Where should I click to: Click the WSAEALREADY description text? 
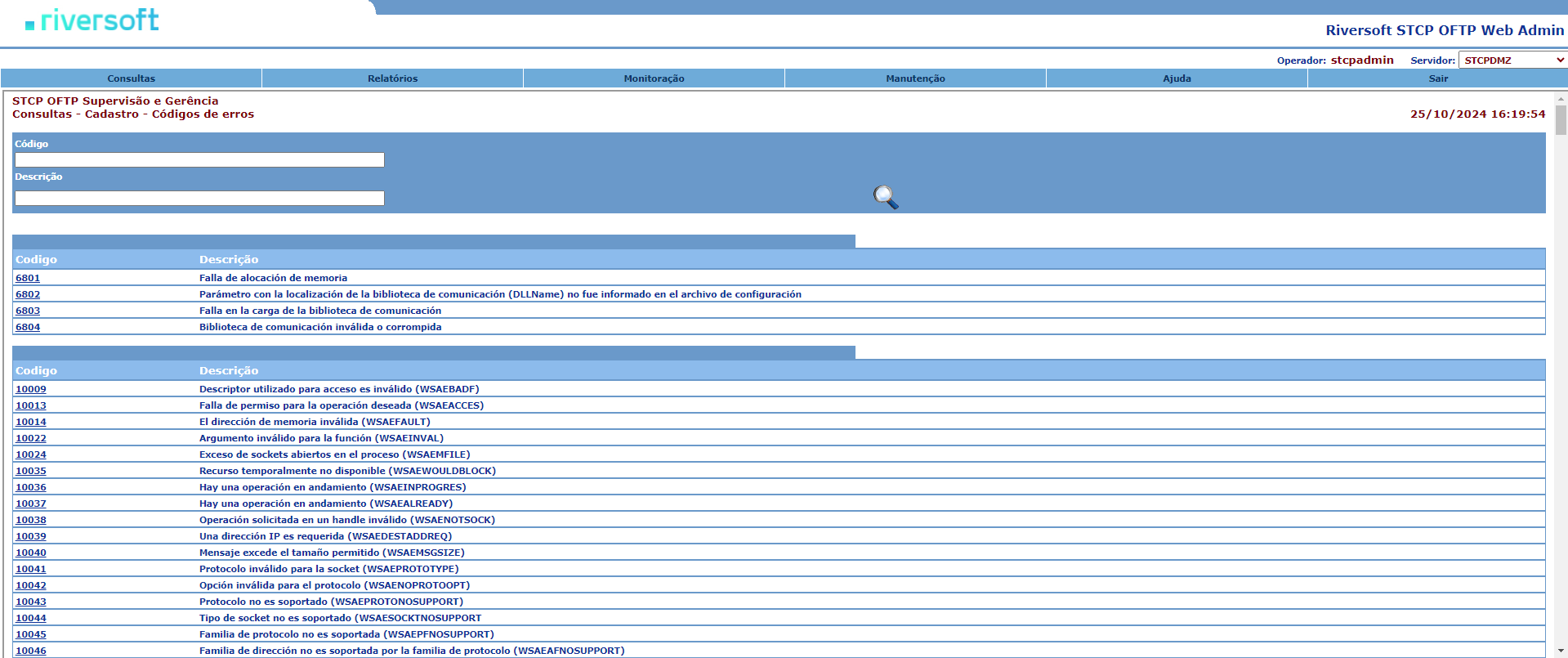[x=326, y=504]
